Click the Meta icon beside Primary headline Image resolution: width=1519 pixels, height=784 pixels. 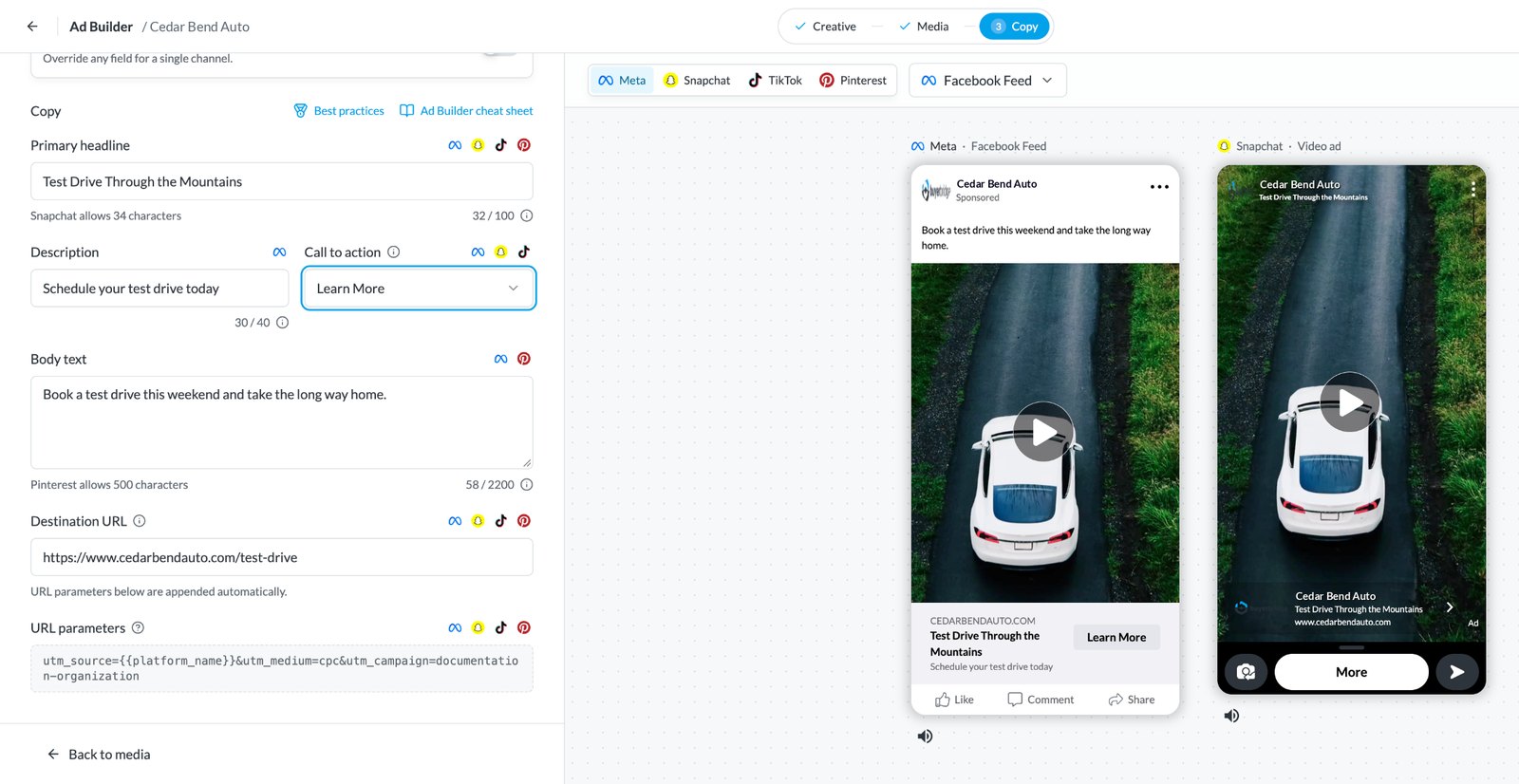coord(455,145)
